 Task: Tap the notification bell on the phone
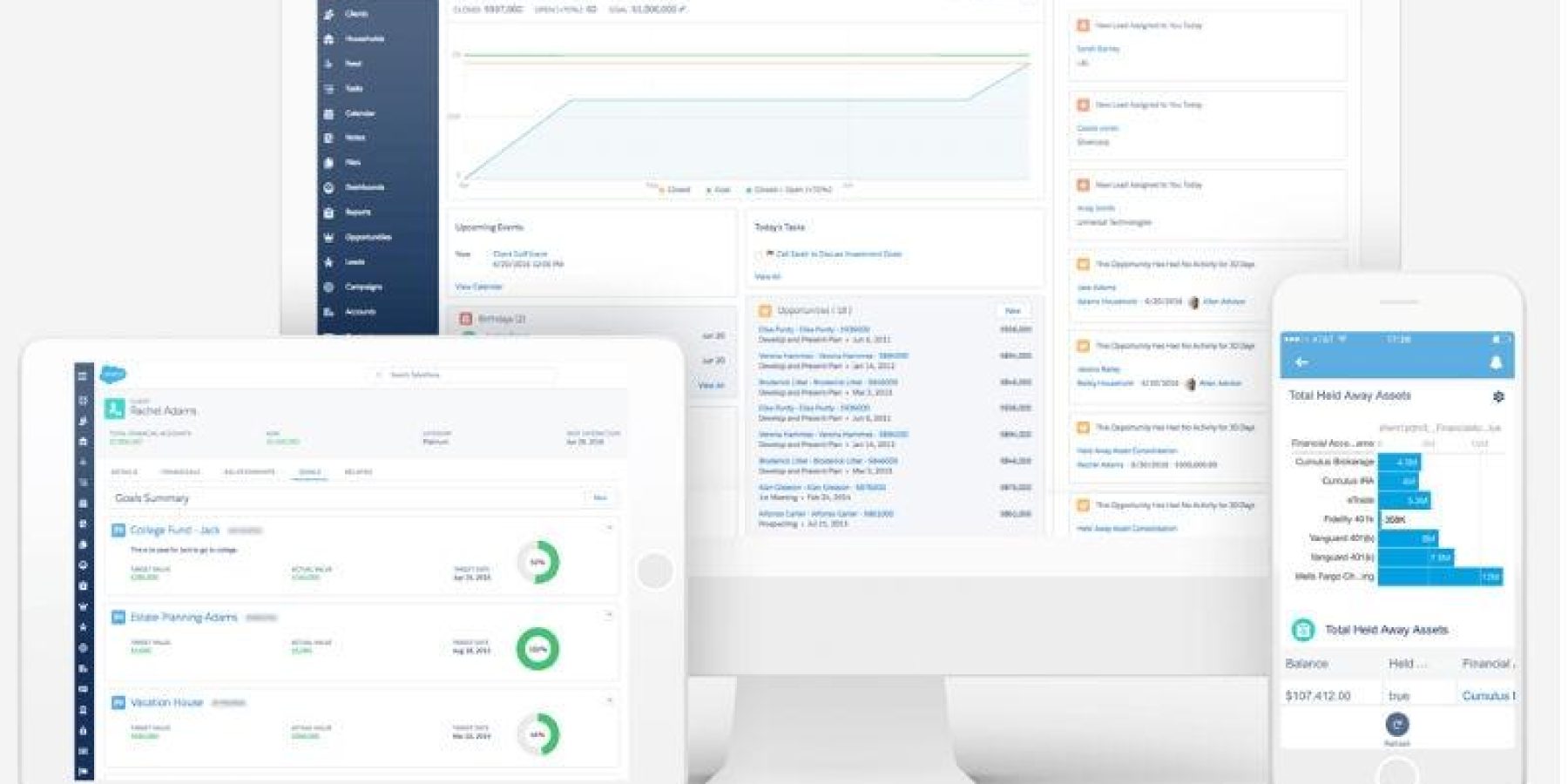click(x=1496, y=362)
